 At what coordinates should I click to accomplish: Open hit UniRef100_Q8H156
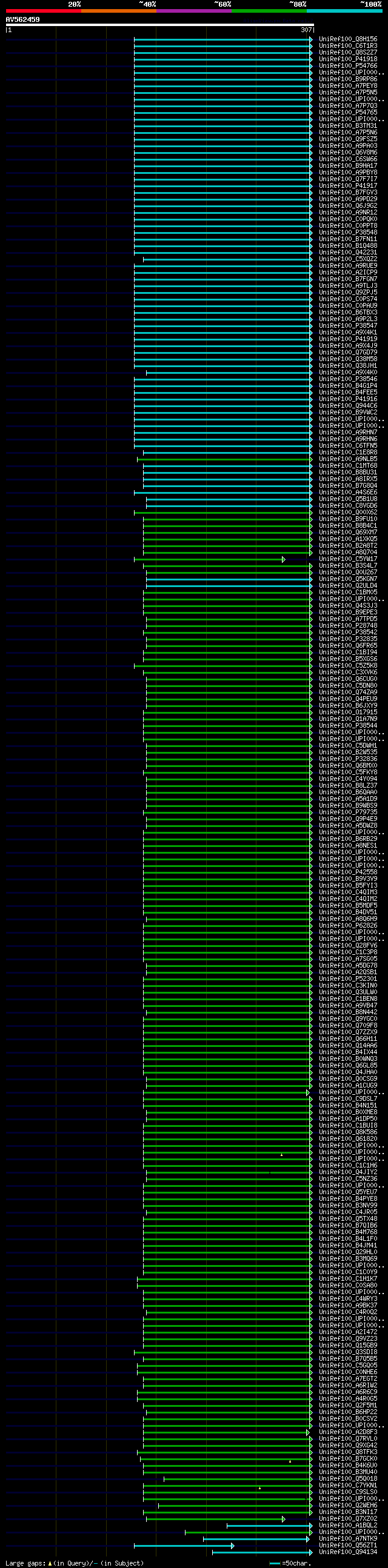[348, 39]
